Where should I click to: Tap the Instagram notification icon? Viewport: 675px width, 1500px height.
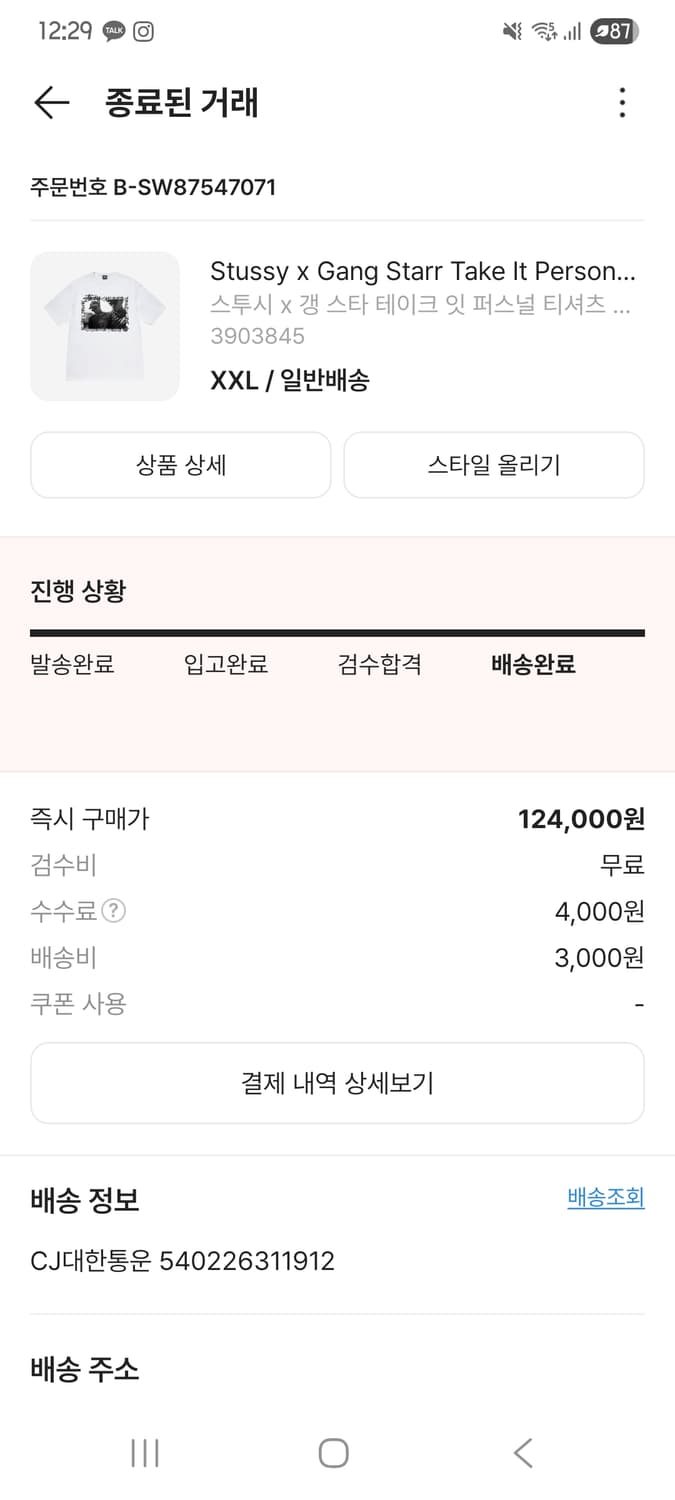pyautogui.click(x=145, y=31)
